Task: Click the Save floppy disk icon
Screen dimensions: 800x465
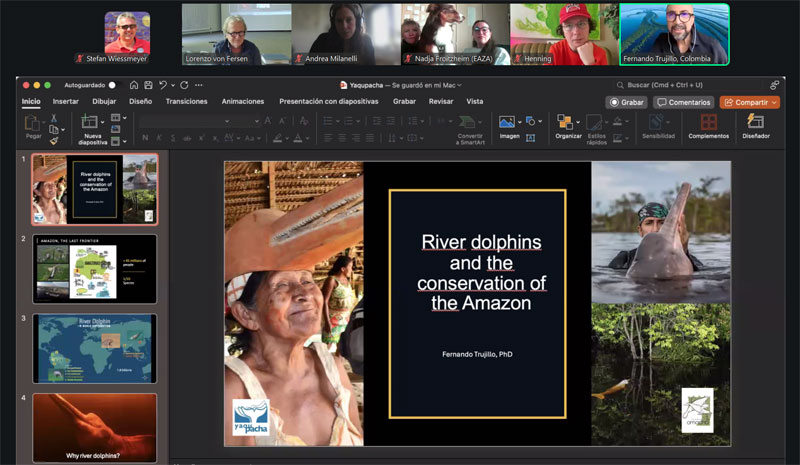Action: [148, 85]
